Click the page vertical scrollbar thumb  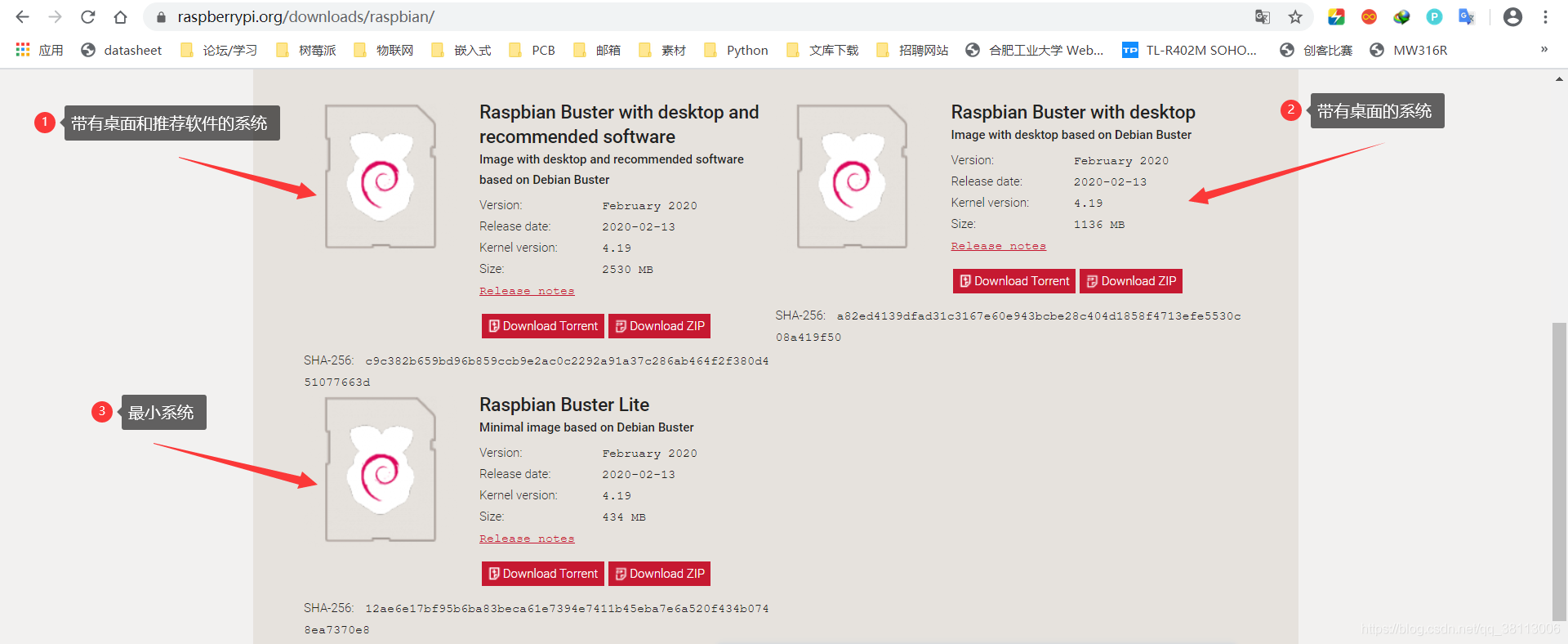click(1559, 470)
